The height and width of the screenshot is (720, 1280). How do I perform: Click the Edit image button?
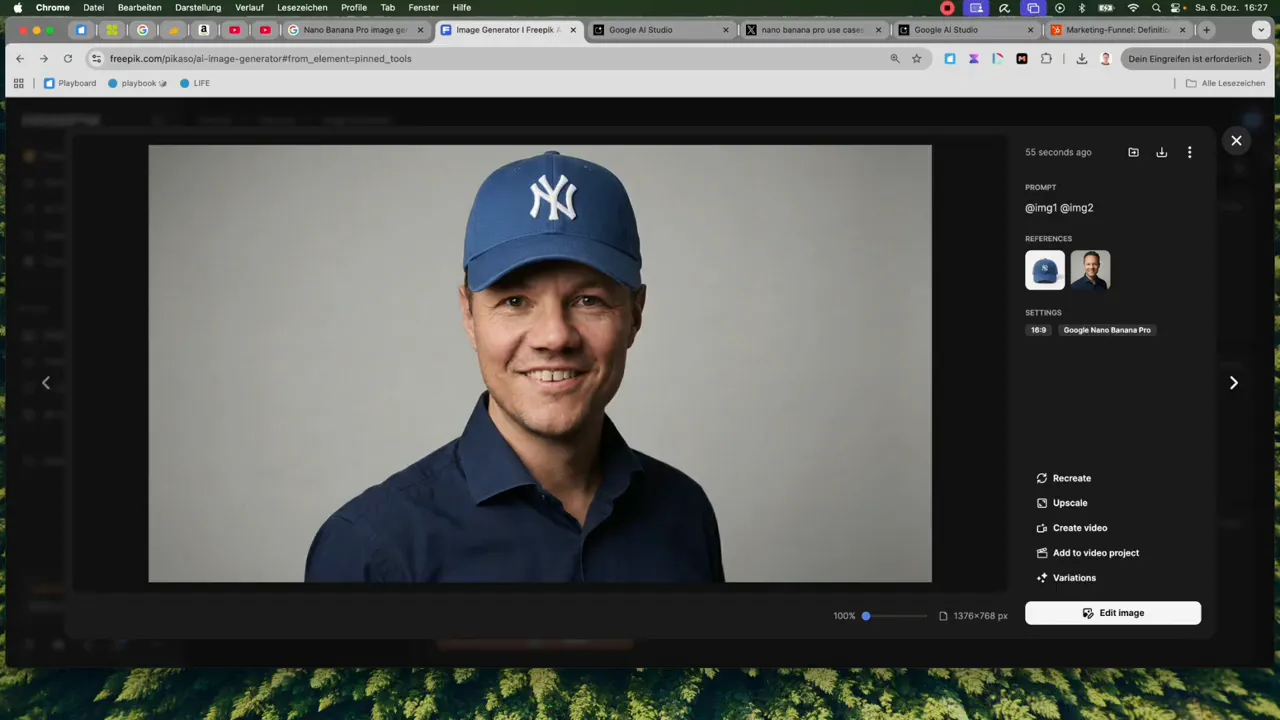point(1113,613)
